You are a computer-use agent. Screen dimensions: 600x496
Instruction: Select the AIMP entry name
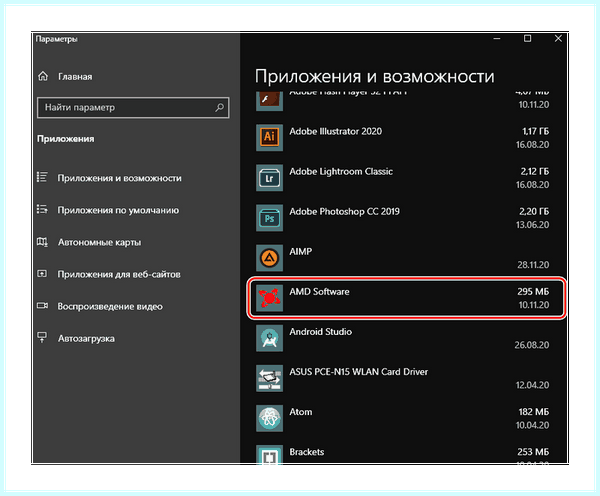pyautogui.click(x=300, y=251)
